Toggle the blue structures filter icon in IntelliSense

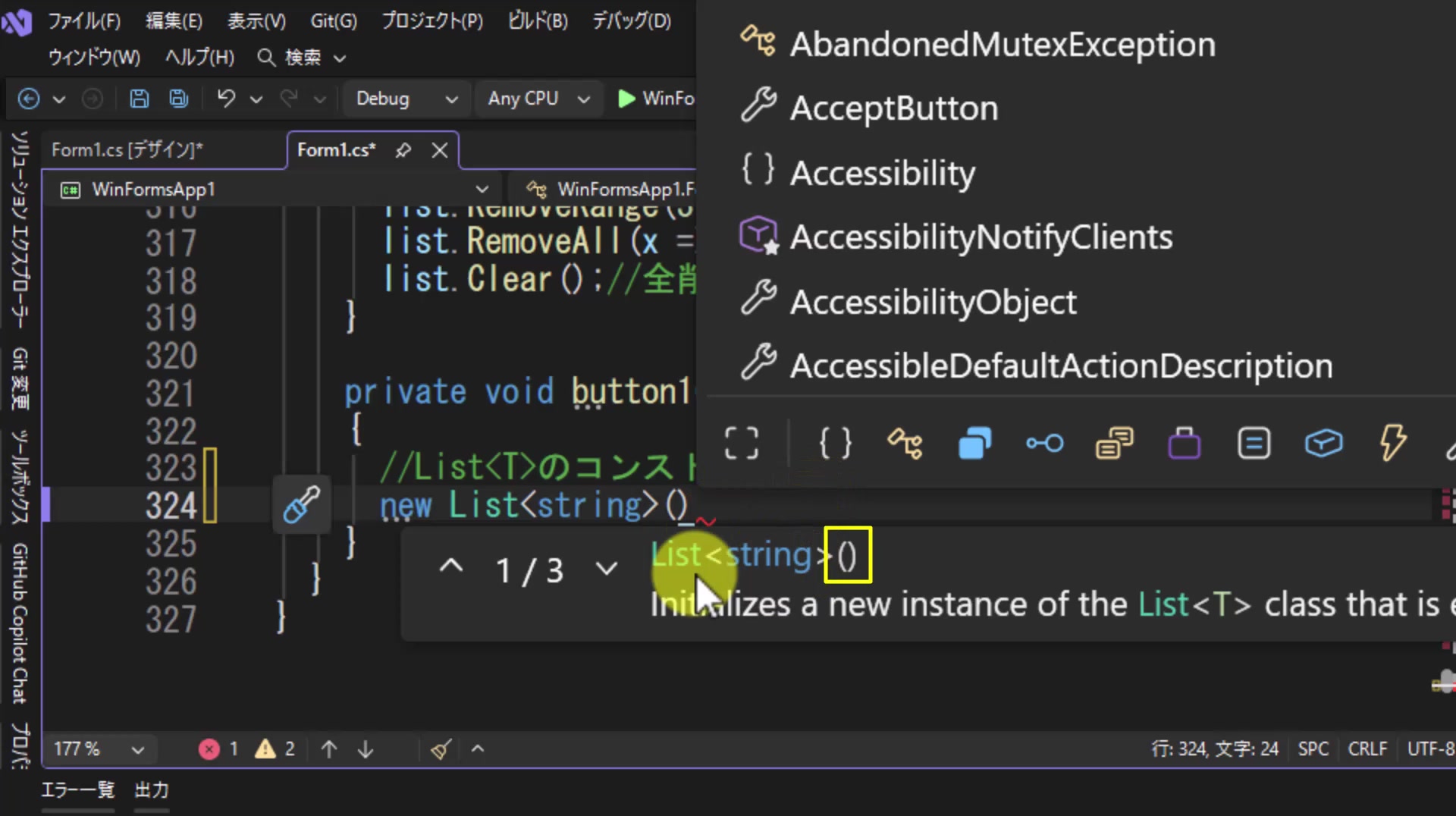974,443
